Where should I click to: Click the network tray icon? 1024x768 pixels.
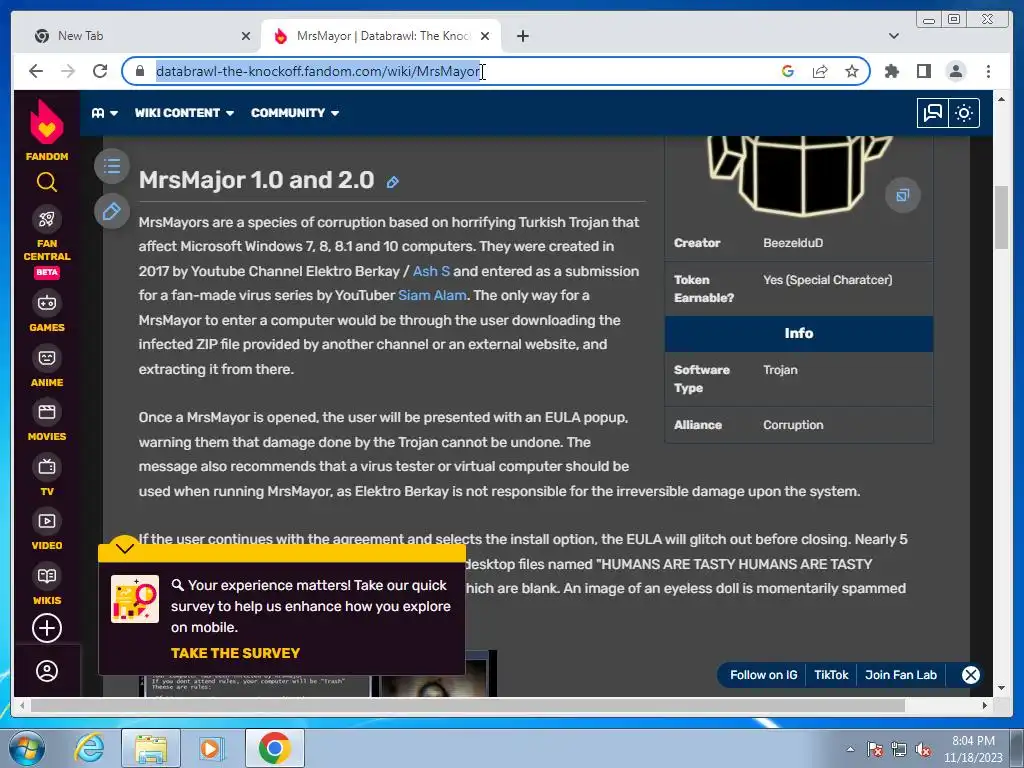tap(899, 750)
